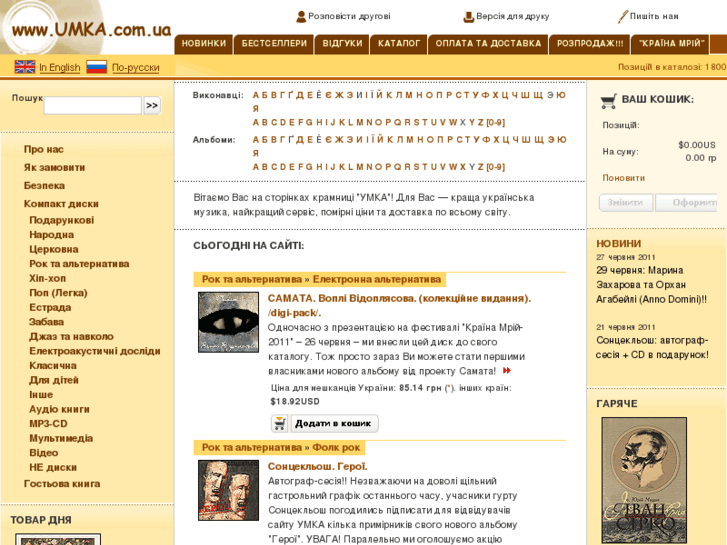
Task: Click the Іван Сірко book cover thumbnail
Action: point(644,481)
